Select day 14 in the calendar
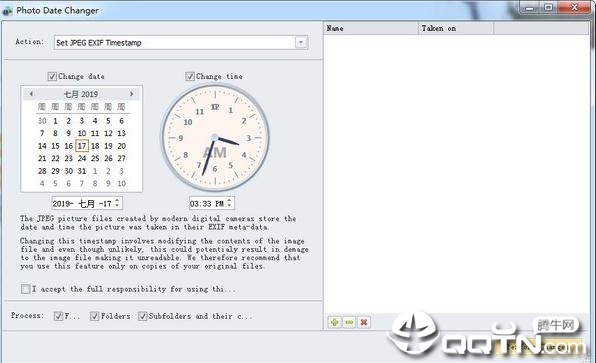Viewport: 596px width, 363px height. point(42,146)
